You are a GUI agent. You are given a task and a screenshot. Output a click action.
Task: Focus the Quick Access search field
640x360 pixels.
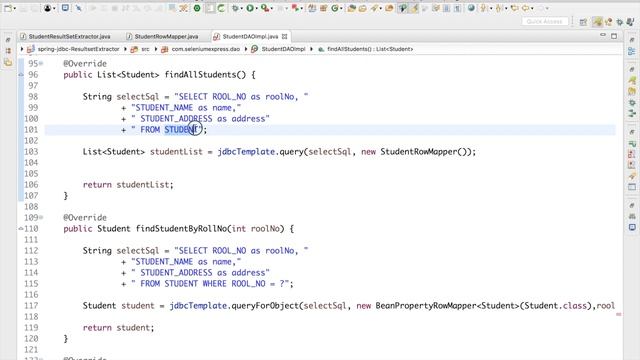545,21
